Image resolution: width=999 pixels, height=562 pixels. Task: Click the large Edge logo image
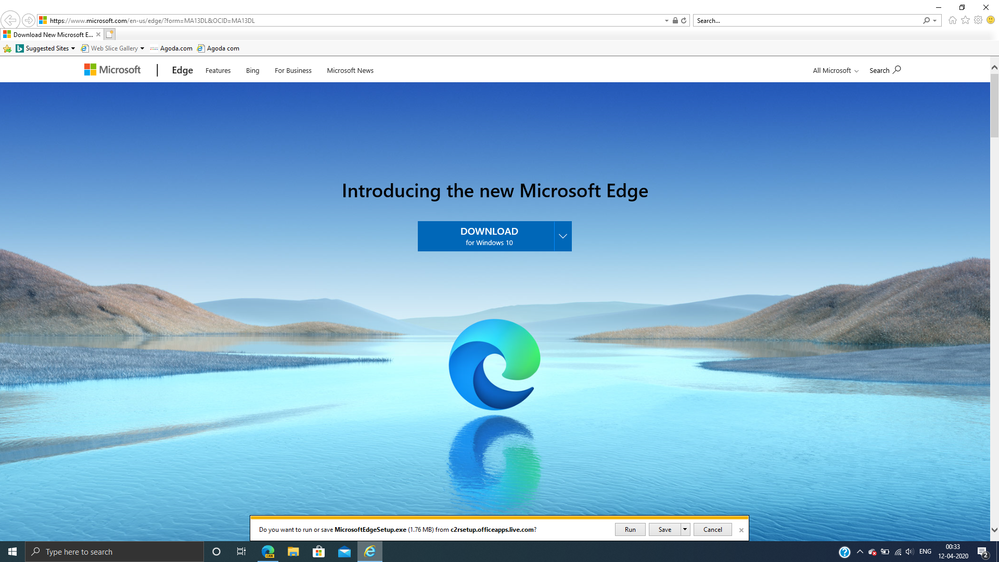click(494, 364)
